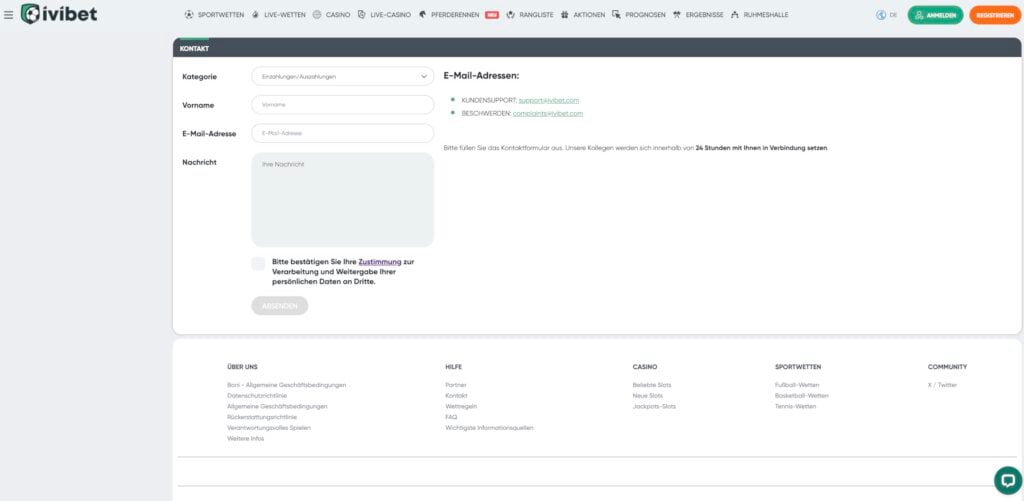This screenshot has height=501, width=1024.
Task: Open the DE language selector
Action: point(892,15)
